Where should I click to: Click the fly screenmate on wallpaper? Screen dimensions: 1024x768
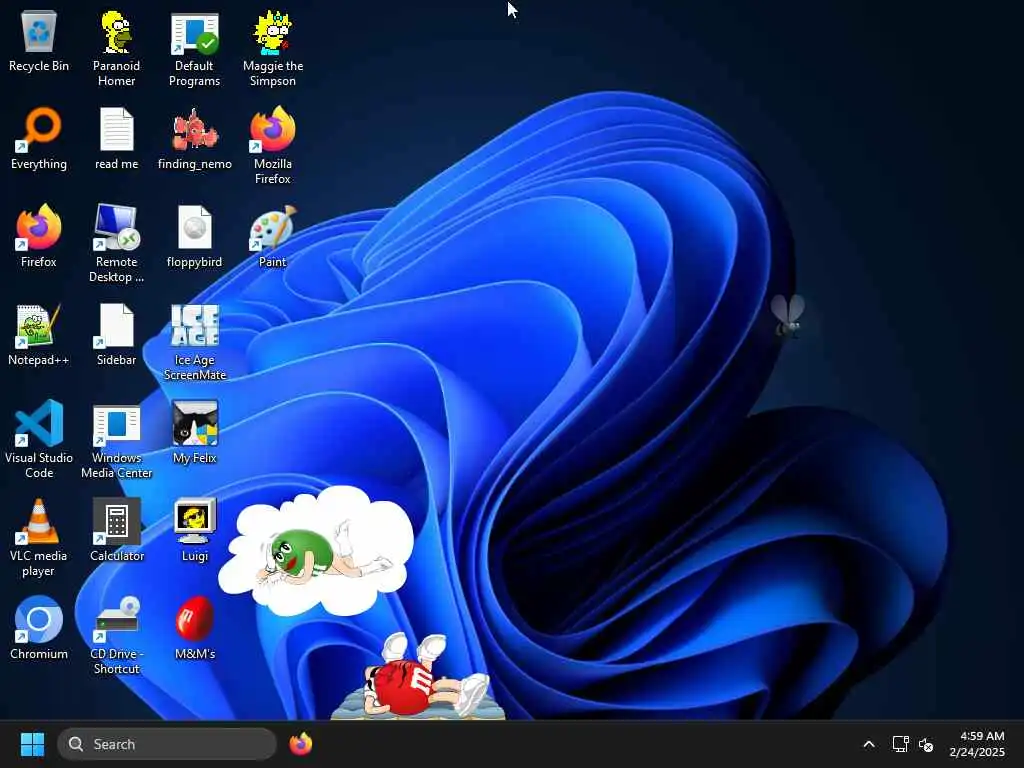[788, 316]
